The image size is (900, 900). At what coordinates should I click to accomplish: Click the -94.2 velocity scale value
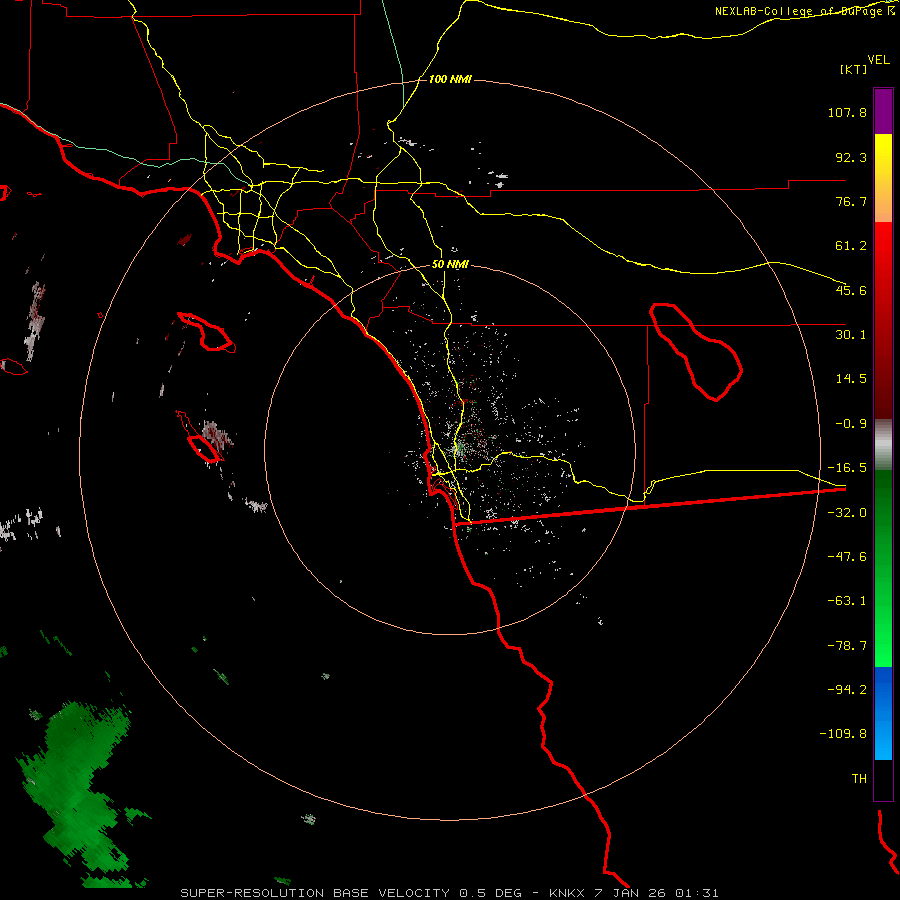tap(847, 689)
